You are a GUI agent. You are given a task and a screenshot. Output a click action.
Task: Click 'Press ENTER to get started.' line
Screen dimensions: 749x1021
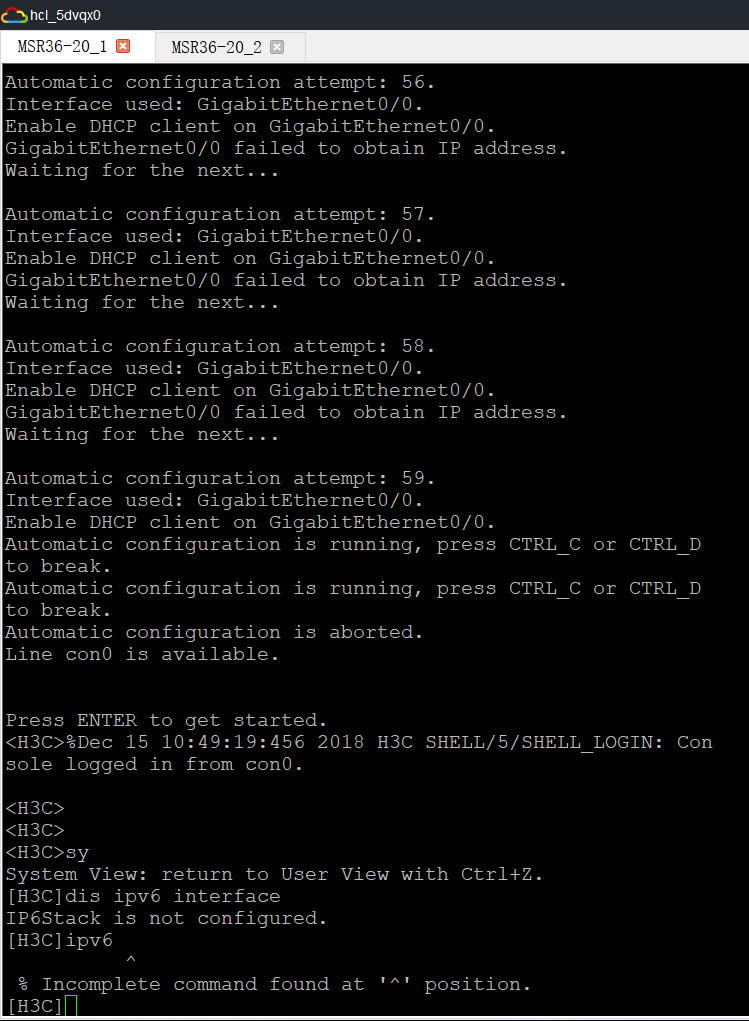click(x=166, y=720)
